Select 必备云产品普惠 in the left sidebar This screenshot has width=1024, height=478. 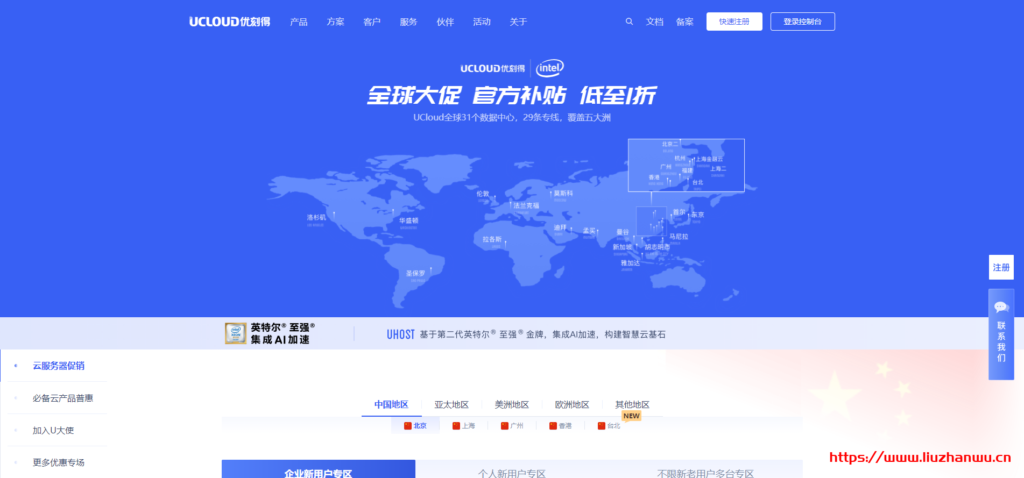pos(63,398)
